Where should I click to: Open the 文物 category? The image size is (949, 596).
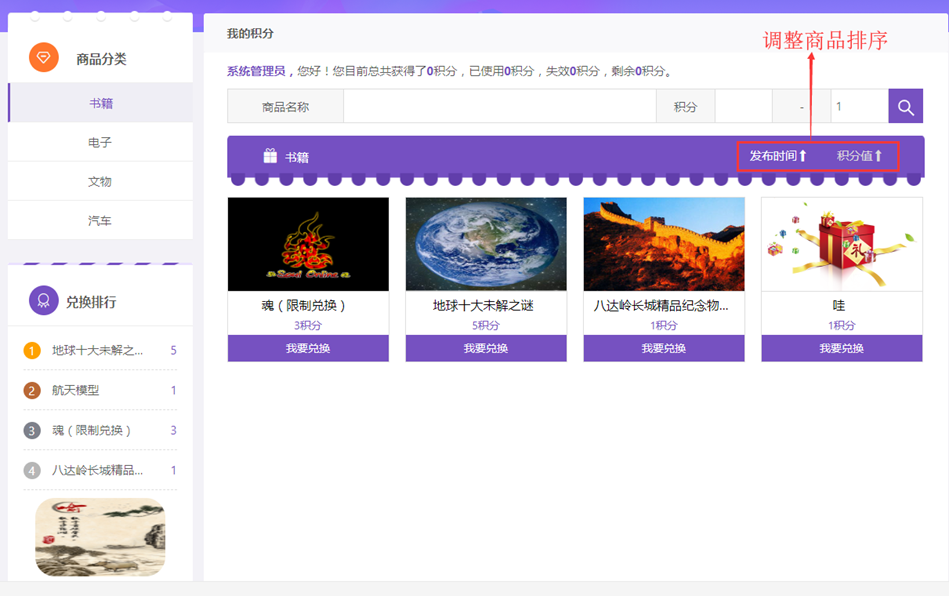100,182
